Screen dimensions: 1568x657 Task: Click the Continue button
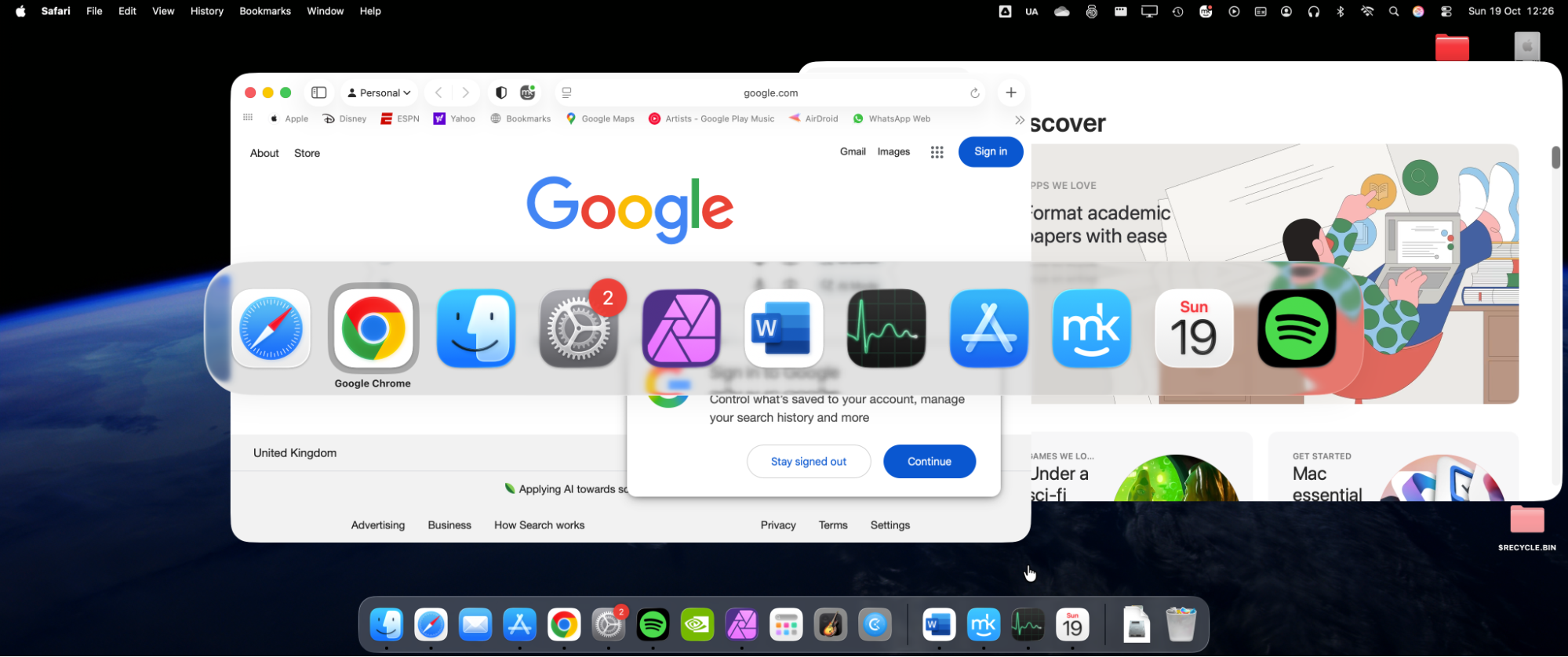pyautogui.click(x=930, y=461)
